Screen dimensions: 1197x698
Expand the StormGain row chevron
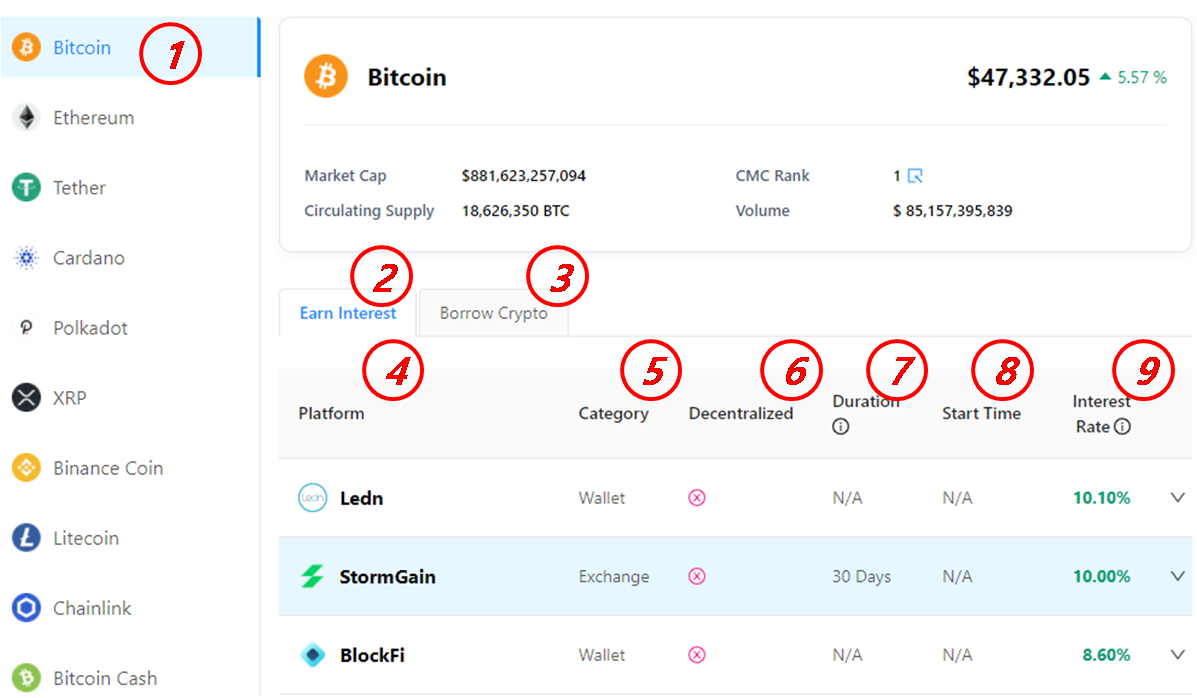[x=1178, y=577]
